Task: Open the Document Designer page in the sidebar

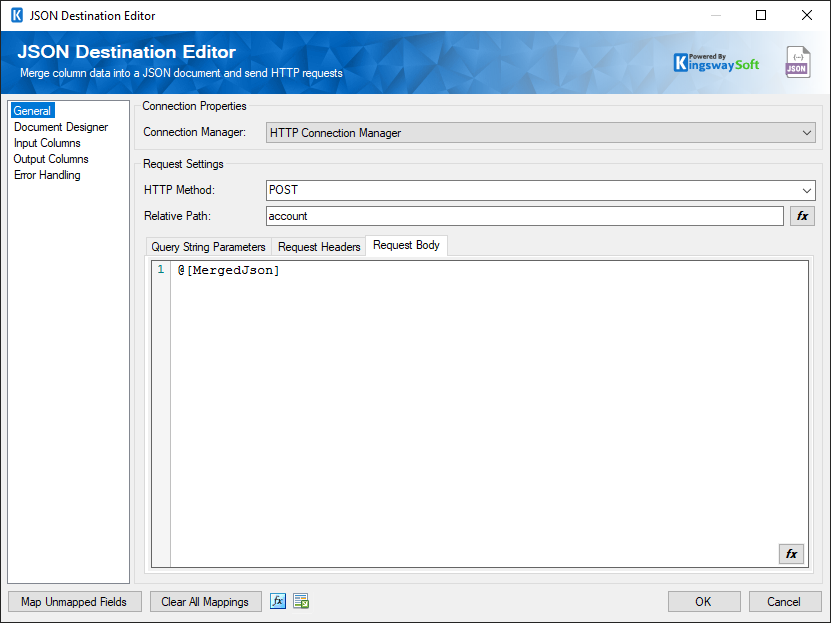Action: tap(60, 127)
